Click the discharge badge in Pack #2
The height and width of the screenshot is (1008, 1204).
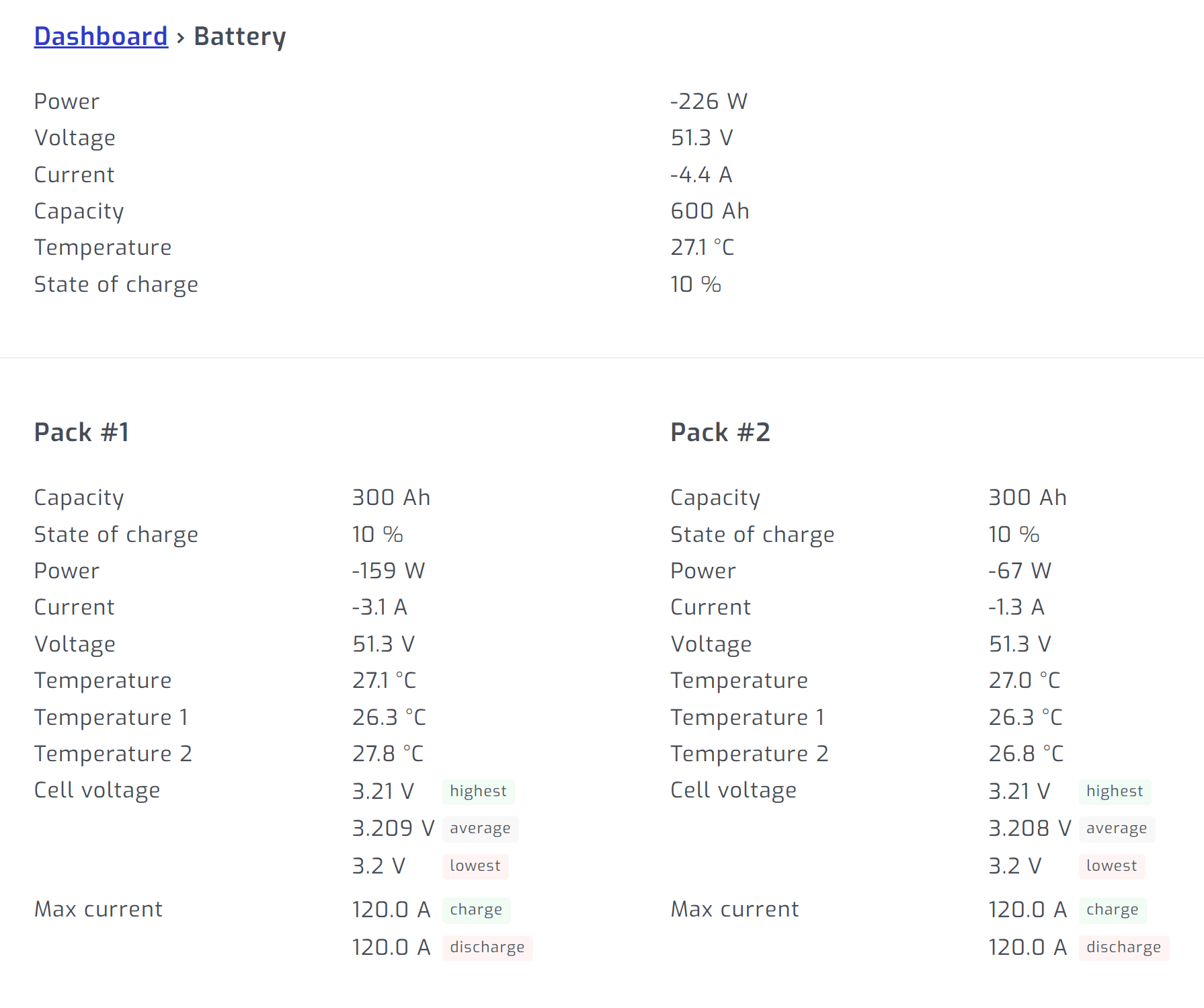[x=1123, y=947]
